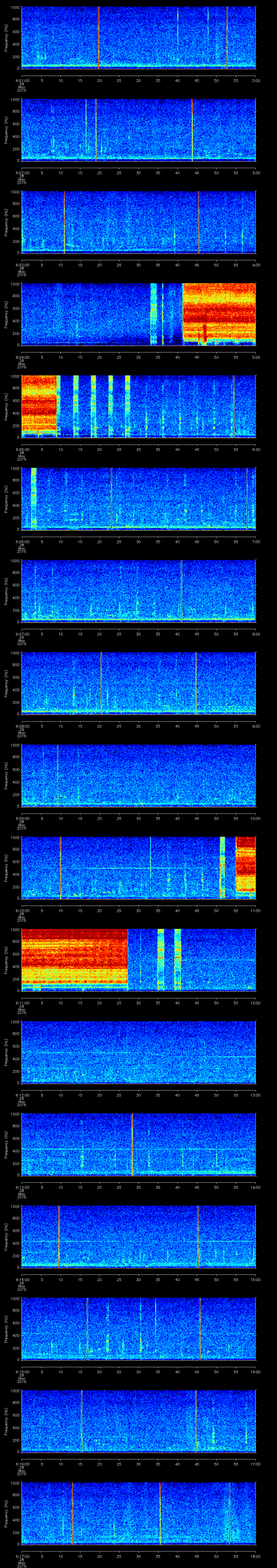This screenshot has width=277, height=1568.
Task: Click the wide red noise block in the 6:11:00 spectrogram
Action: (75, 956)
